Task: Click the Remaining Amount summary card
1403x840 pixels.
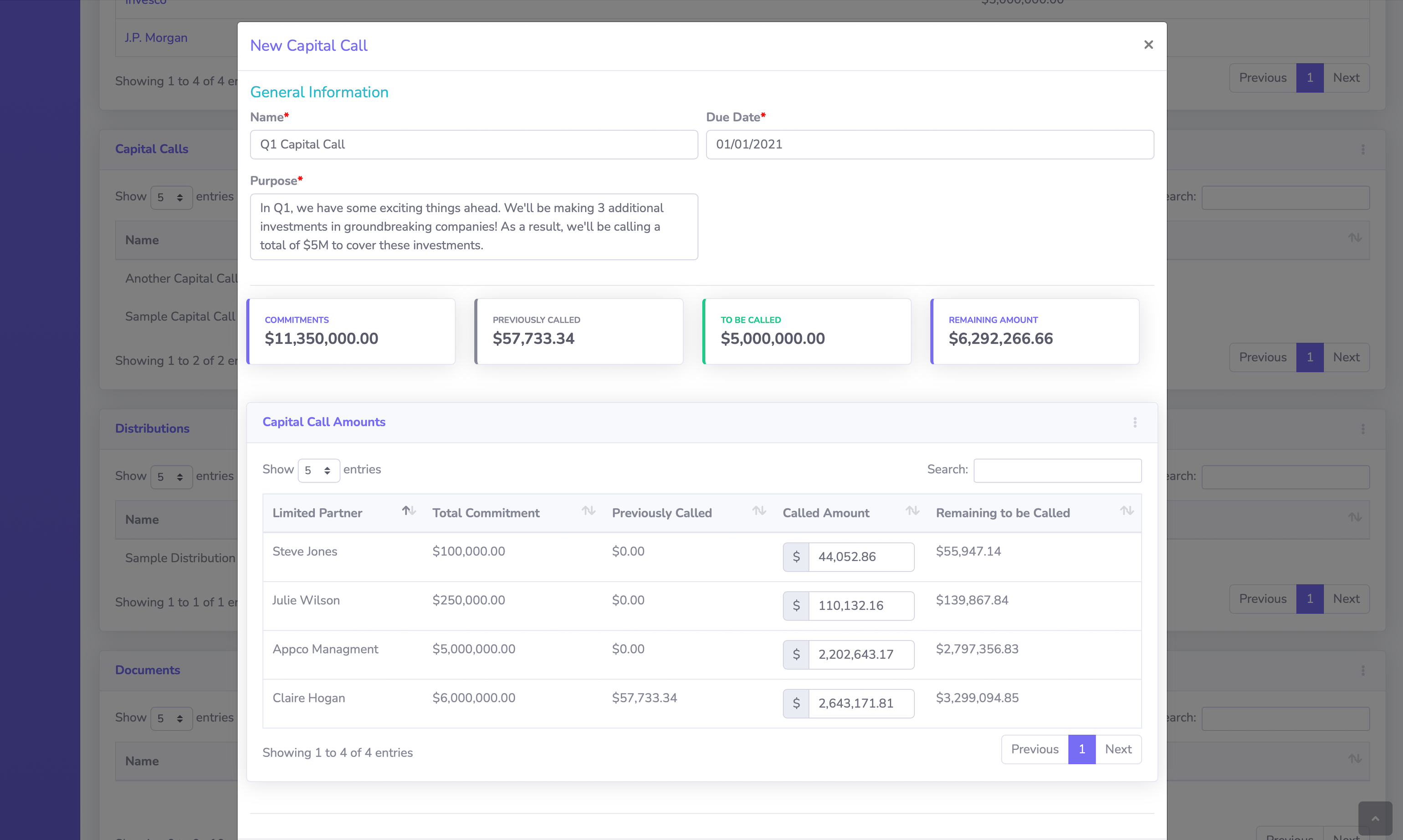Action: coord(1035,331)
